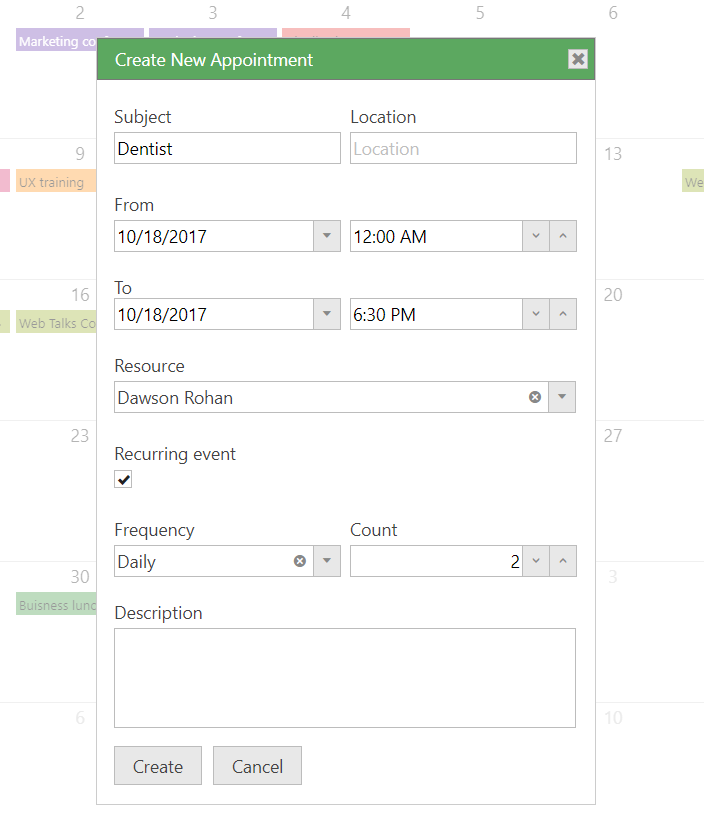The height and width of the screenshot is (830, 704).
Task: Decrement the Count value
Action: [536, 561]
